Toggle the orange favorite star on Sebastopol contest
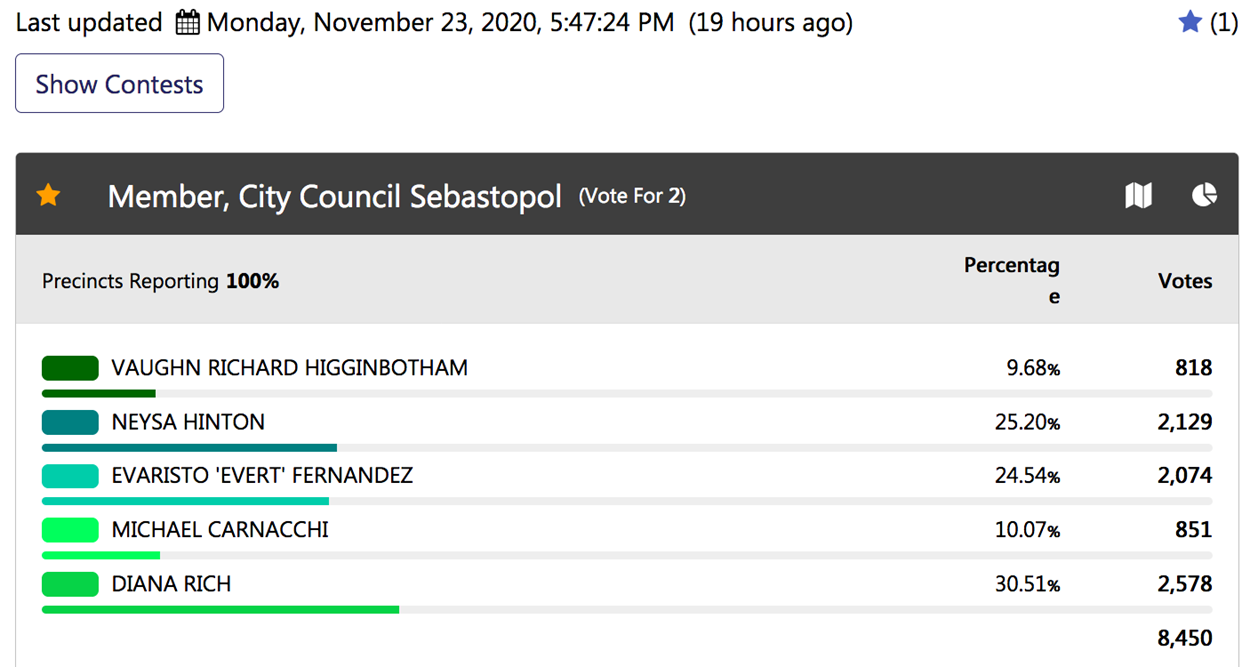This screenshot has width=1250, height=667. (48, 195)
